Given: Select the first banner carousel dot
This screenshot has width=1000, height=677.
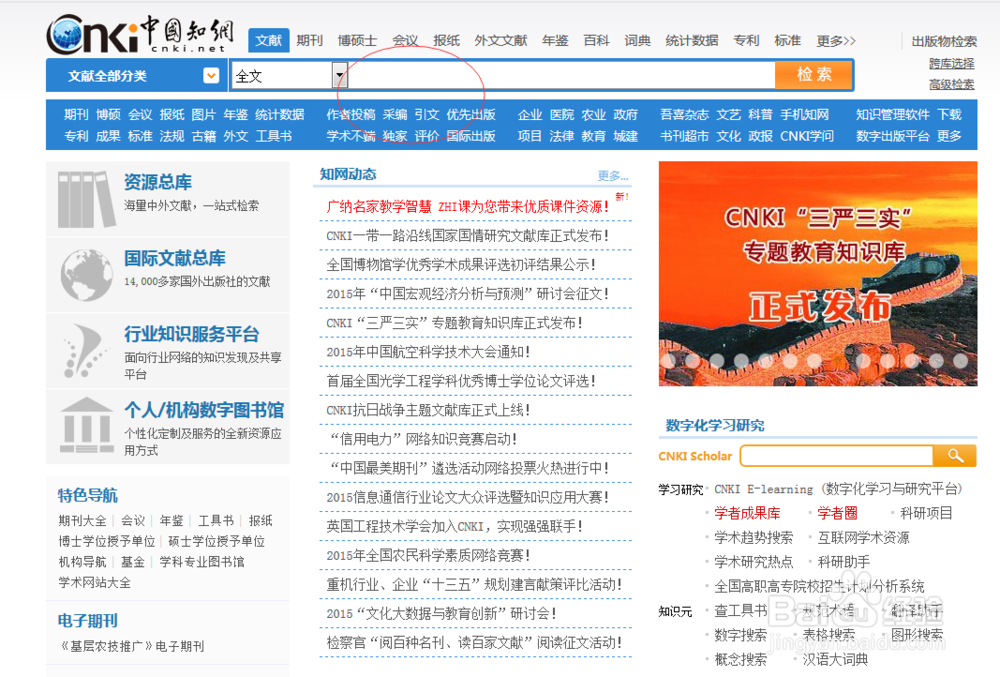Looking at the screenshot, I should (x=668, y=361).
